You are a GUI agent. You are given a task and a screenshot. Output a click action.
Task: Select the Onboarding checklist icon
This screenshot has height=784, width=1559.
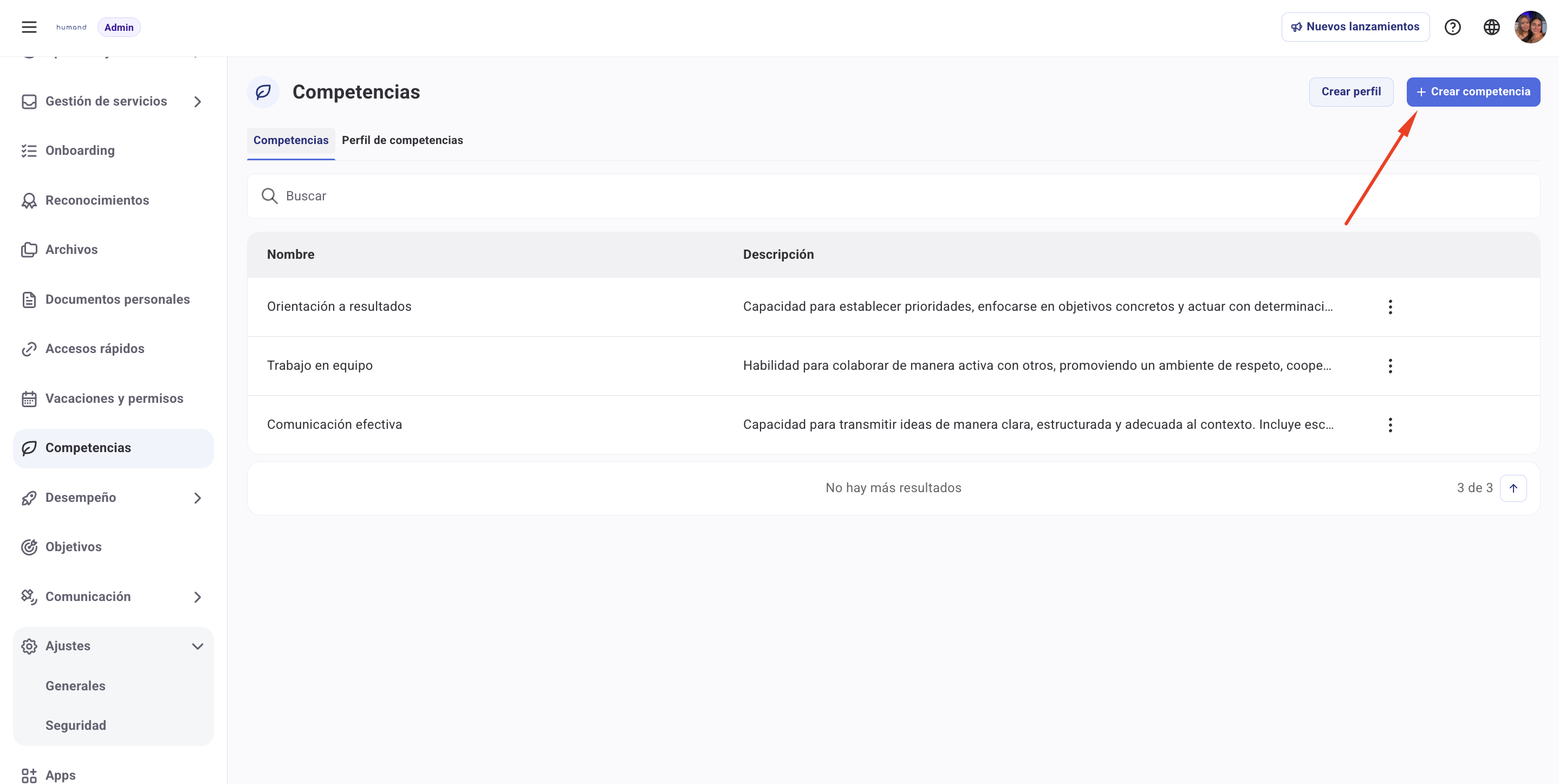(x=29, y=150)
